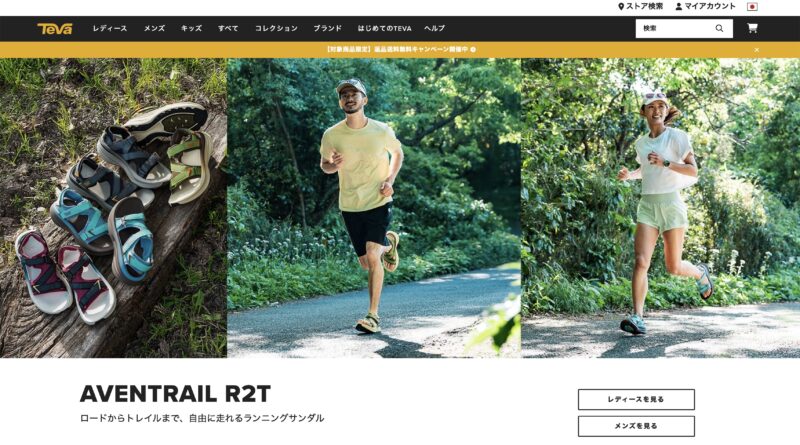800x445 pixels.
Task: Click the store locator pin icon
Action: tap(621, 7)
